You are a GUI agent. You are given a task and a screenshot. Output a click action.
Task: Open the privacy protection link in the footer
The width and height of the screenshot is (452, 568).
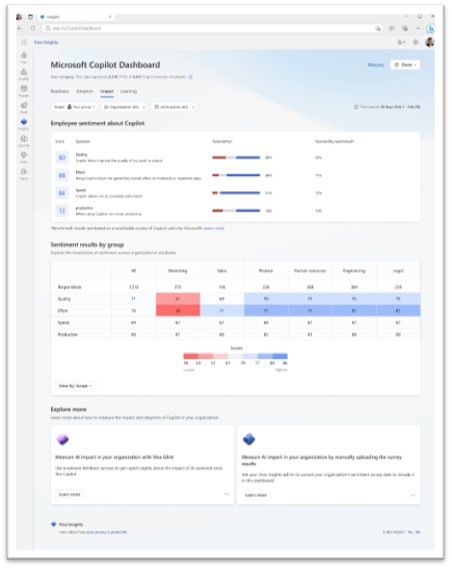click(x=106, y=532)
